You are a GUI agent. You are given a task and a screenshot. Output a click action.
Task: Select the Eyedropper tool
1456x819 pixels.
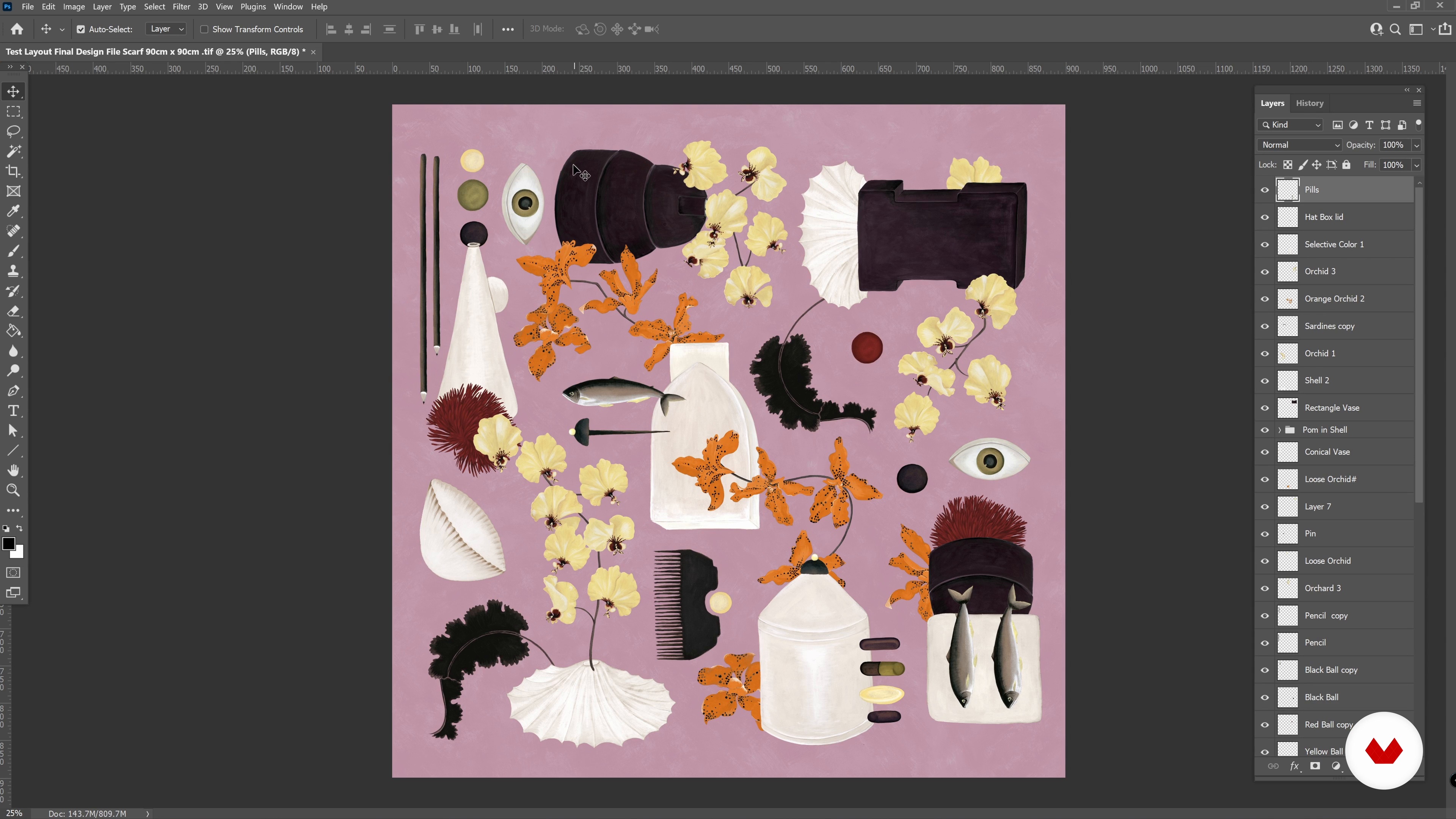[x=13, y=211]
